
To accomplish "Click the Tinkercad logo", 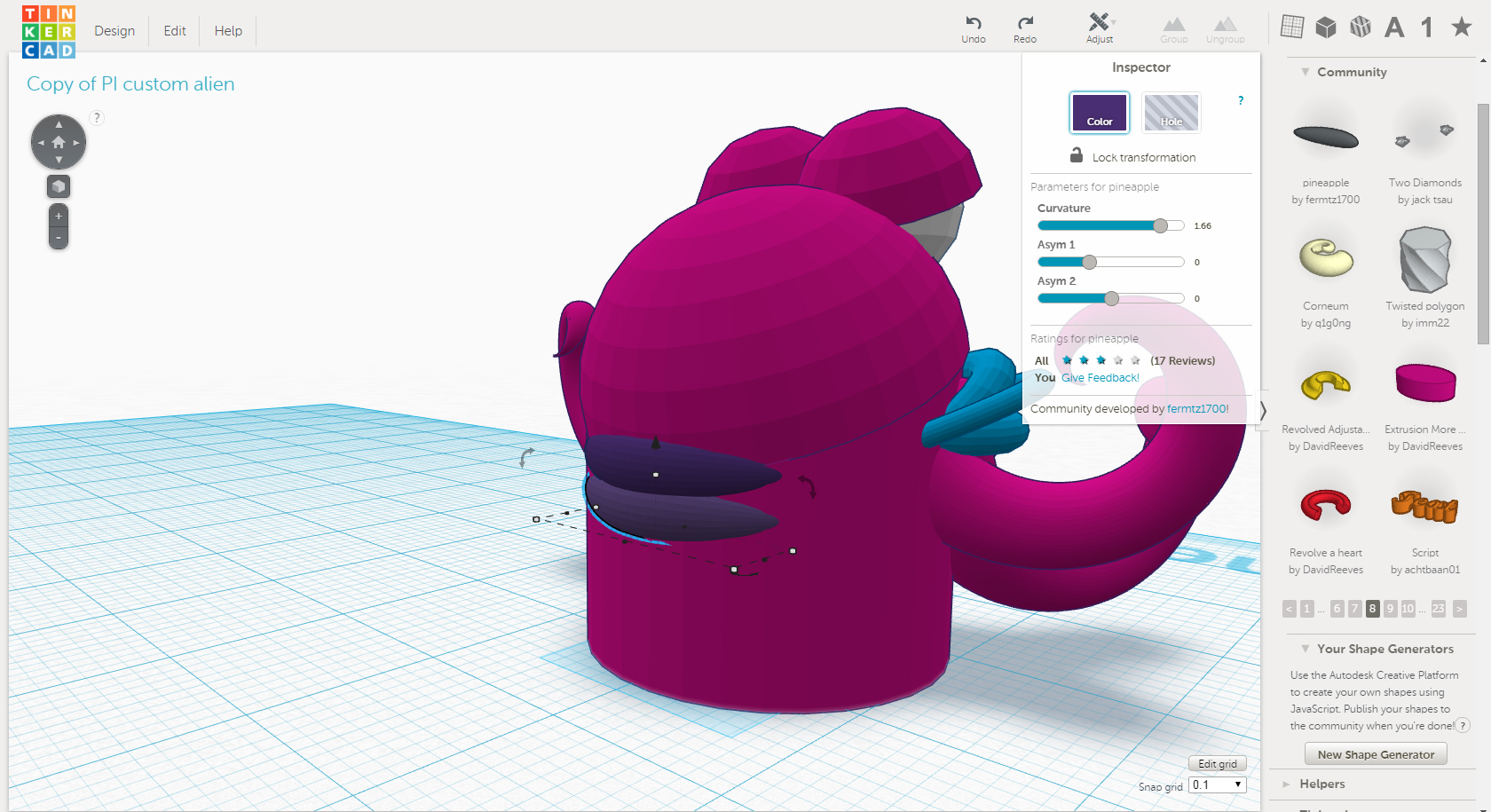I will click(x=49, y=32).
